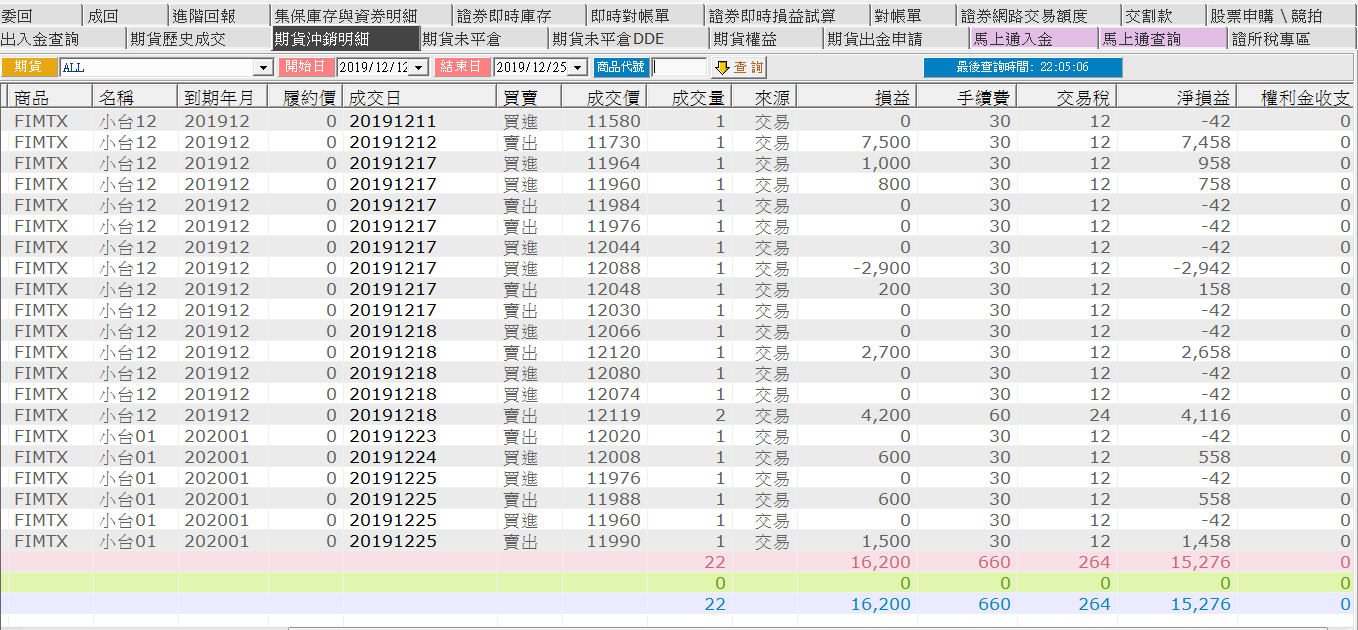Open the 交割款 tab
This screenshot has width=1358, height=630.
(1162, 16)
